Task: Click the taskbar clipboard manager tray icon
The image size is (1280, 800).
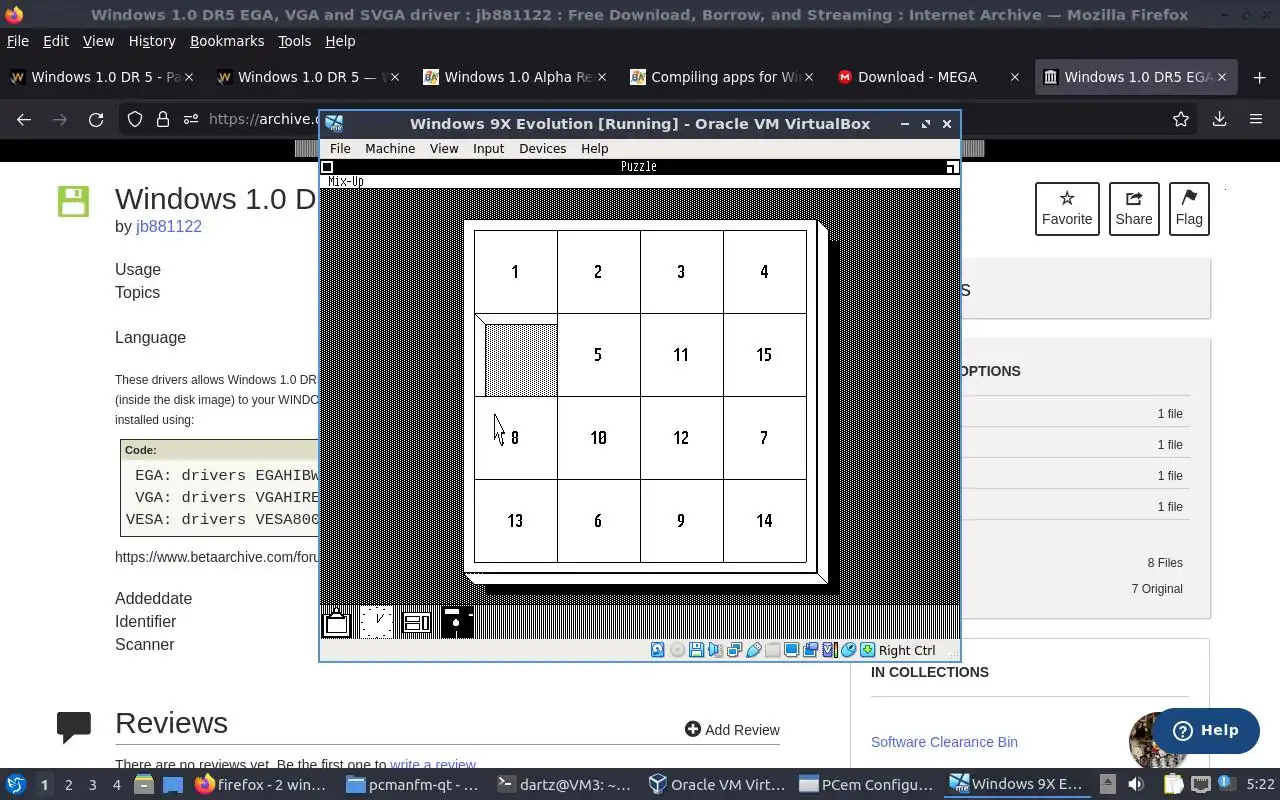Action: tap(1174, 784)
